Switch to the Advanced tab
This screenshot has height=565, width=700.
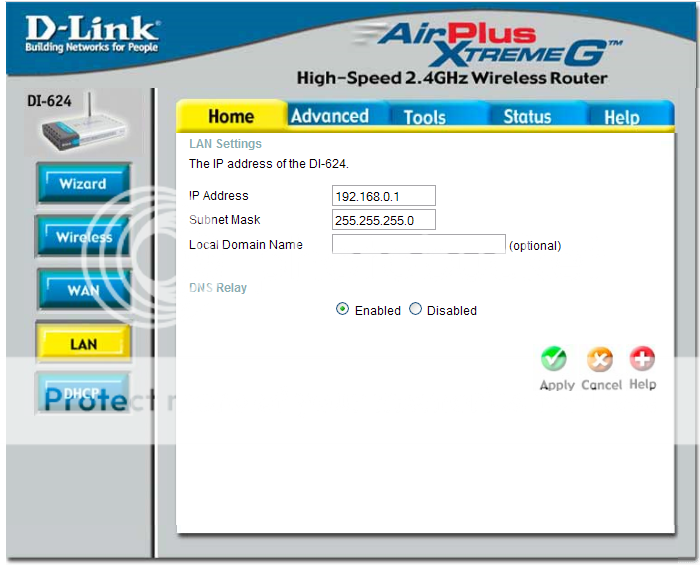(329, 116)
